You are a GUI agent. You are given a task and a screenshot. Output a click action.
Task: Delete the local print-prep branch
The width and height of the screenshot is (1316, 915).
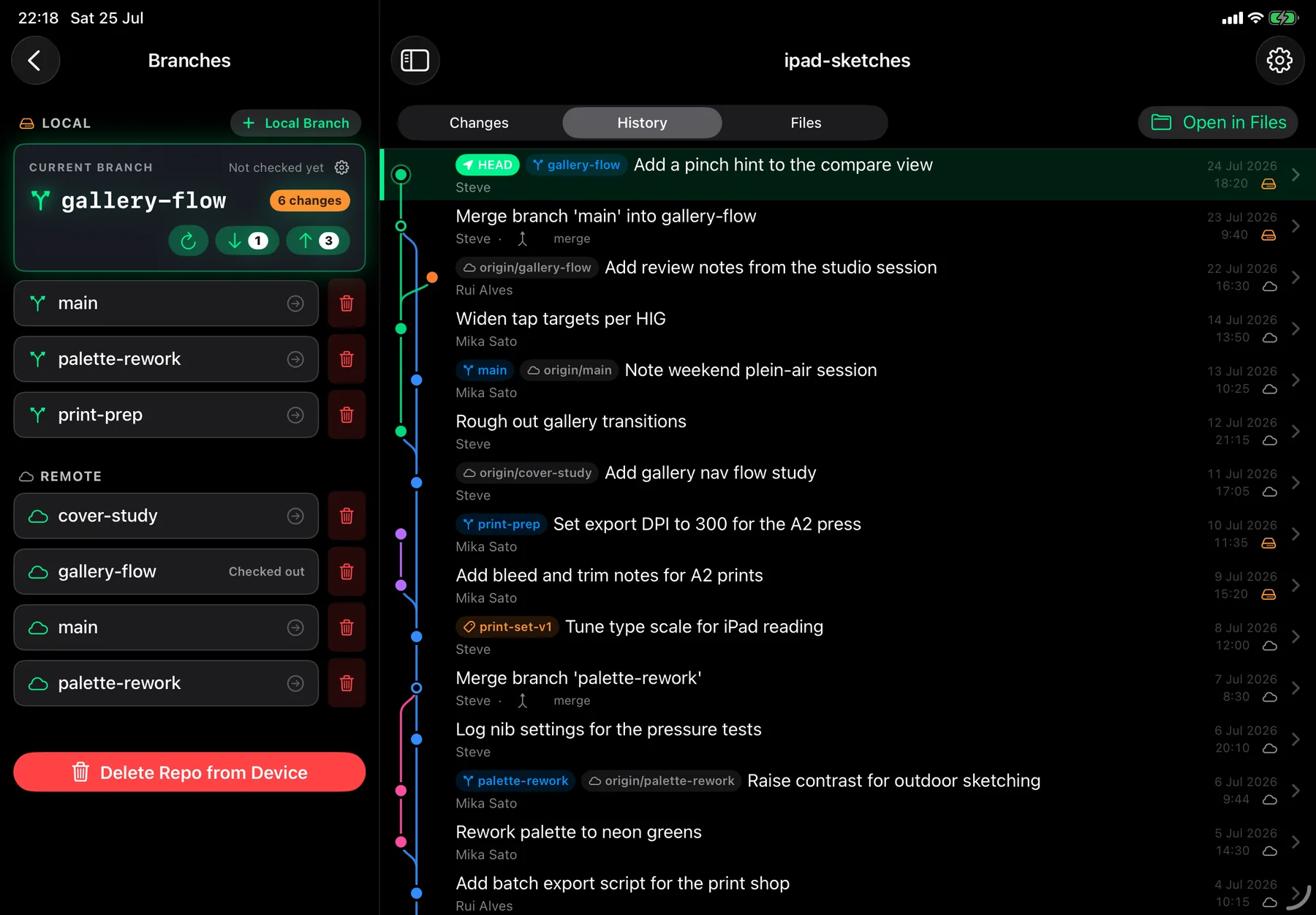347,415
